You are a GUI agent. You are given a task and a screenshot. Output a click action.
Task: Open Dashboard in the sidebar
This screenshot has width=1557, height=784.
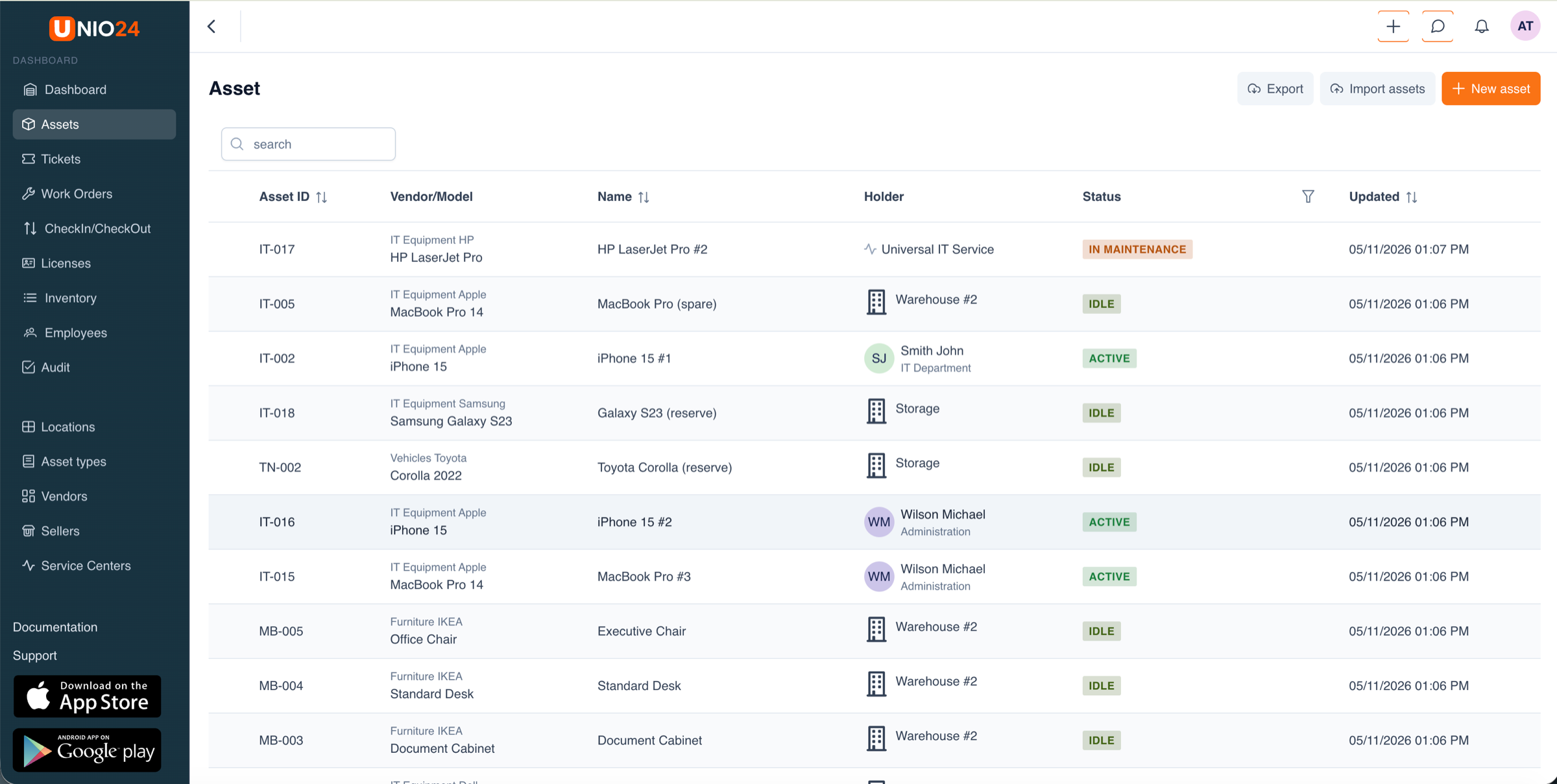pos(94,89)
